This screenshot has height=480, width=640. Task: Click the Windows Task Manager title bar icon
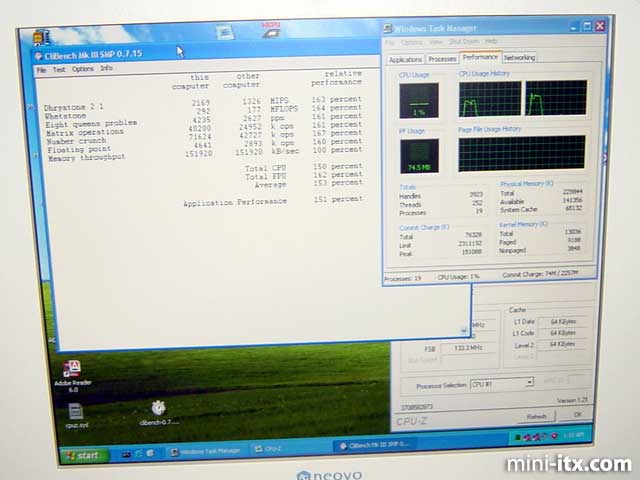point(388,28)
